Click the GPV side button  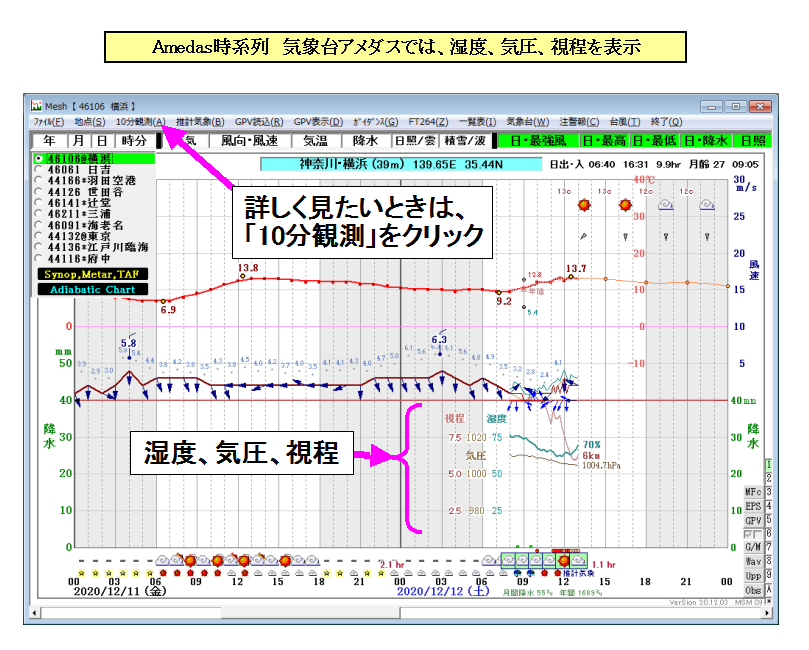pos(753,521)
